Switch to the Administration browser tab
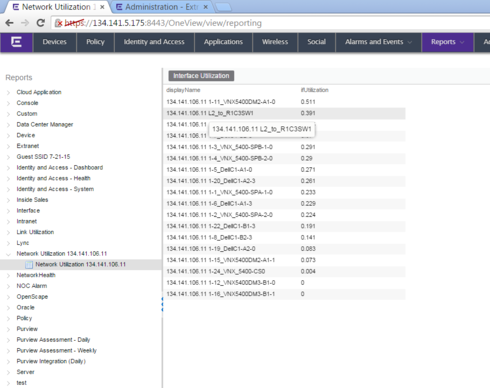 click(162, 7)
